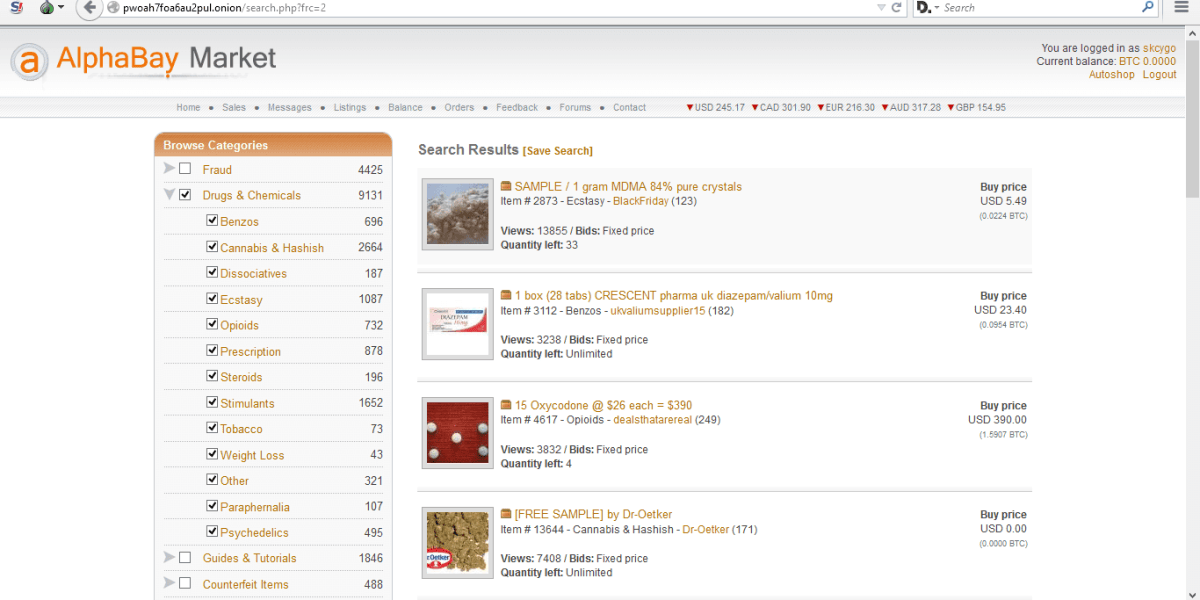Screen dimensions: 1200x600
Task: Disable the Tobacco checkbox
Action: point(212,428)
